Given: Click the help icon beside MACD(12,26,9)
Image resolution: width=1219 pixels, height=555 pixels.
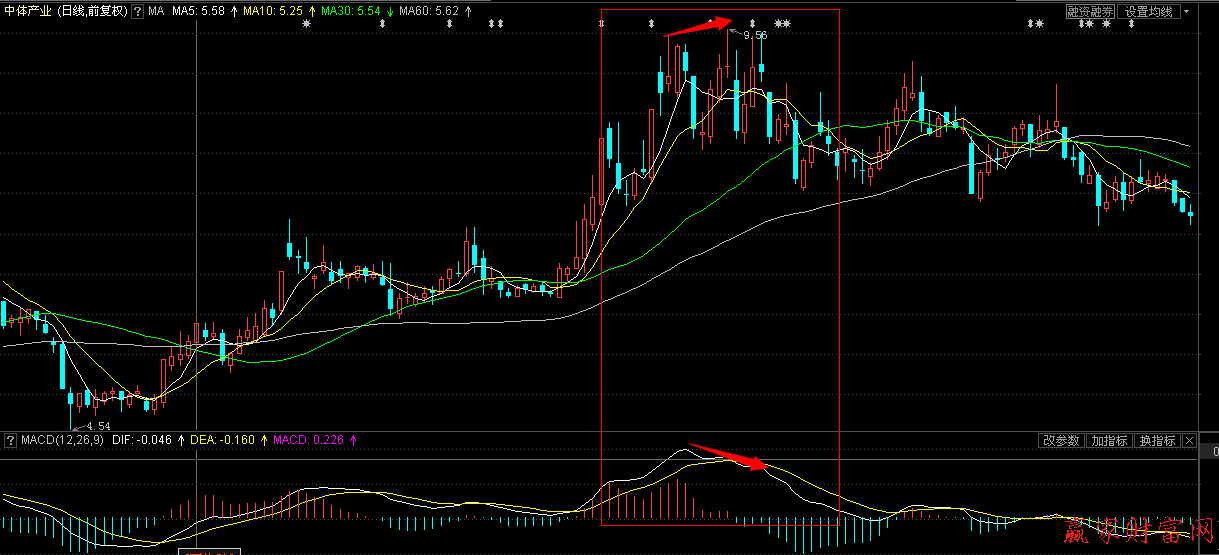Looking at the screenshot, I should 10,440.
